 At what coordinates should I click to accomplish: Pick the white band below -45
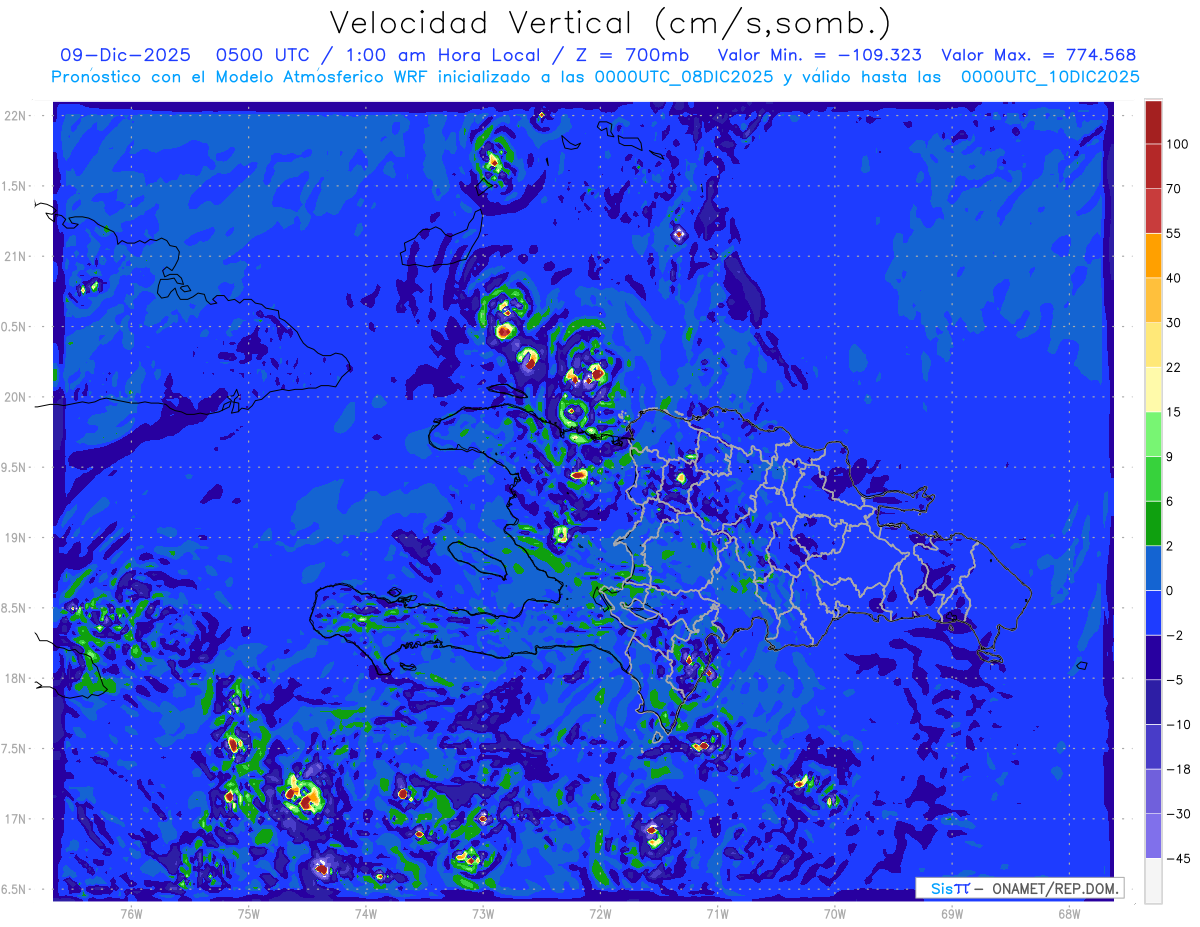coord(1153,880)
